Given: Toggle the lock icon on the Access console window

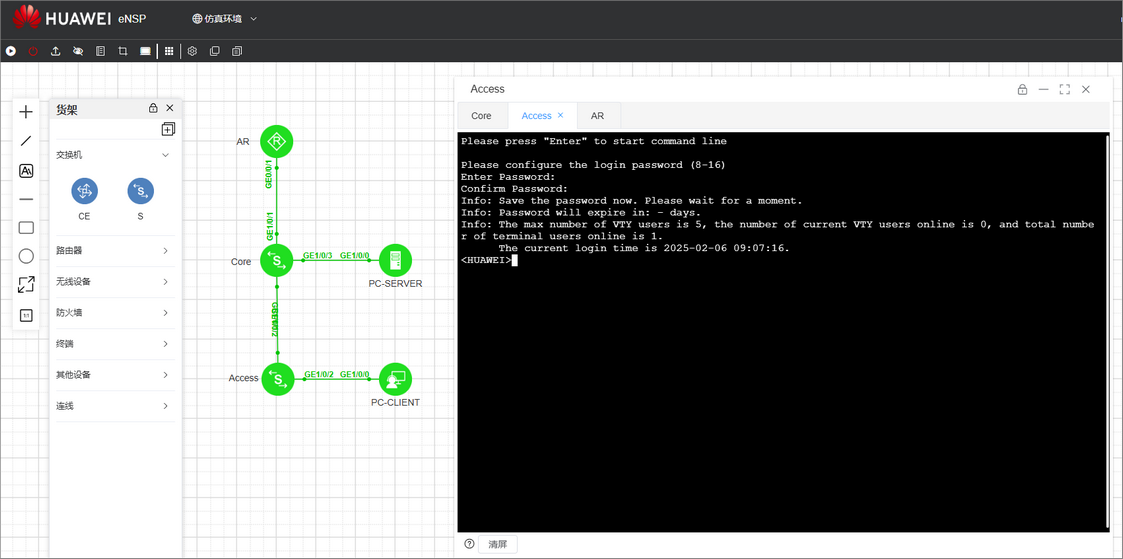Looking at the screenshot, I should pyautogui.click(x=1022, y=89).
